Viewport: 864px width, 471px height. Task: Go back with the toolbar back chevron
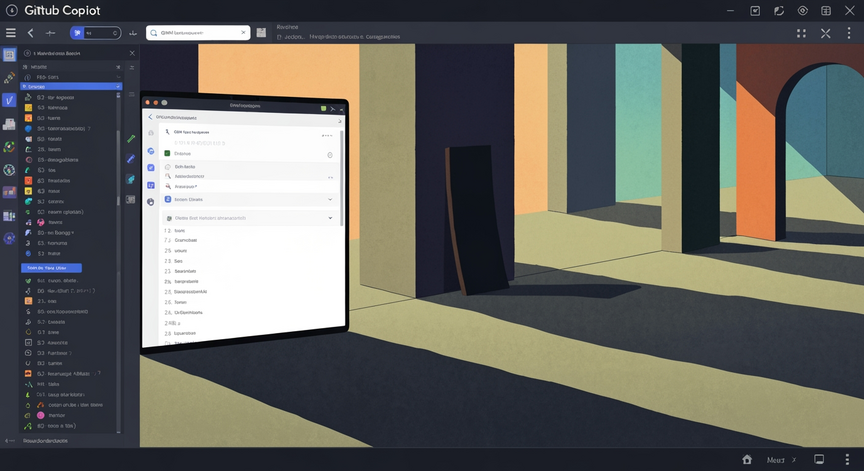(x=30, y=33)
